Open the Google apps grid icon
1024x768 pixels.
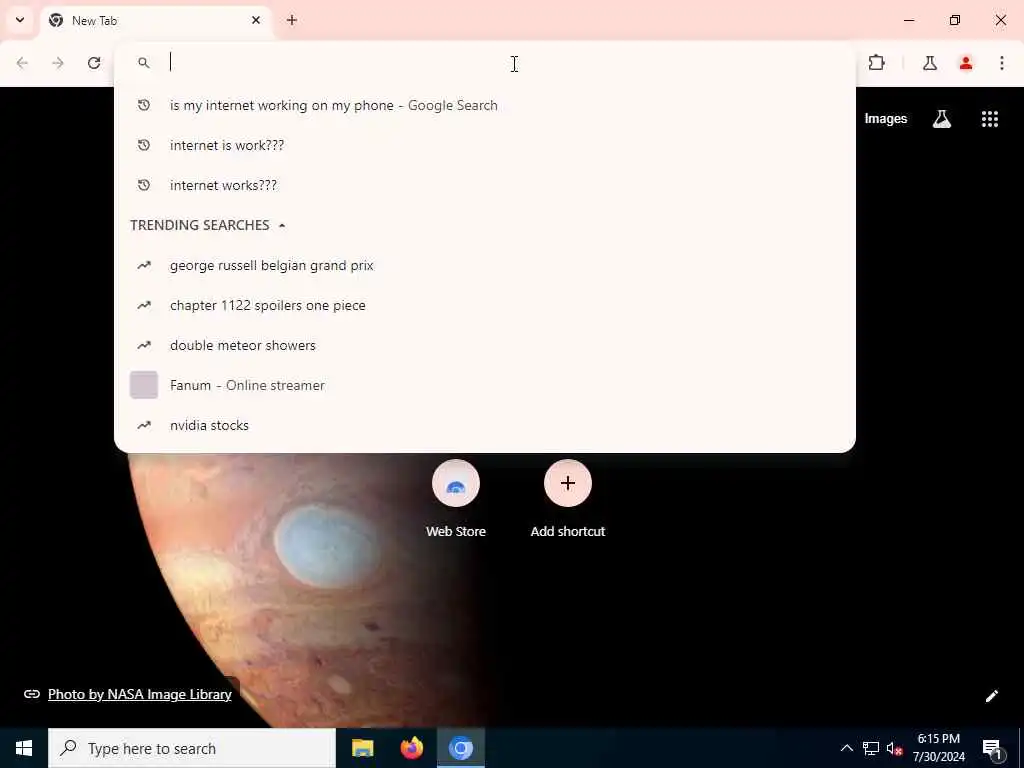click(990, 119)
